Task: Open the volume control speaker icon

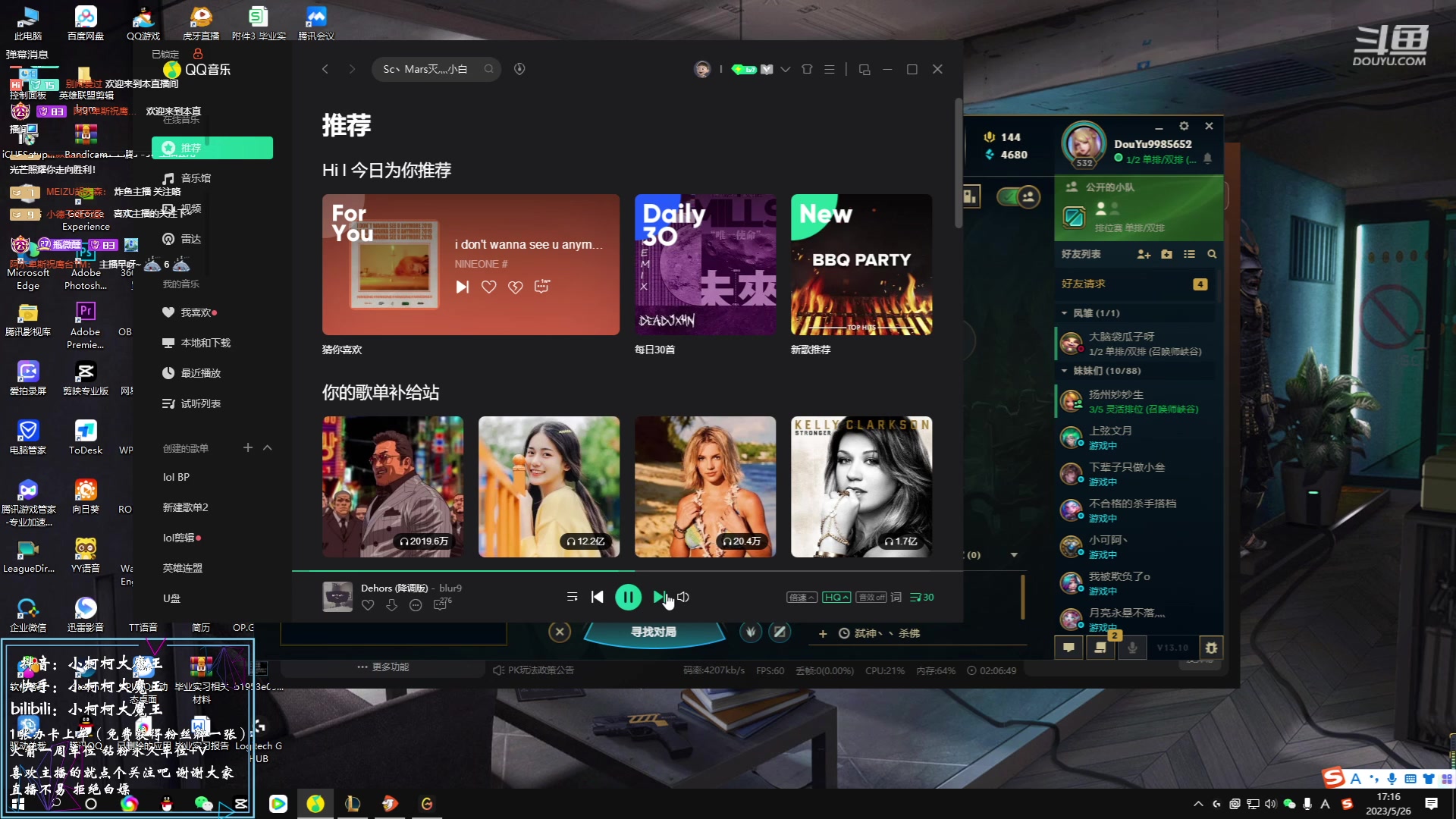Action: tap(683, 598)
